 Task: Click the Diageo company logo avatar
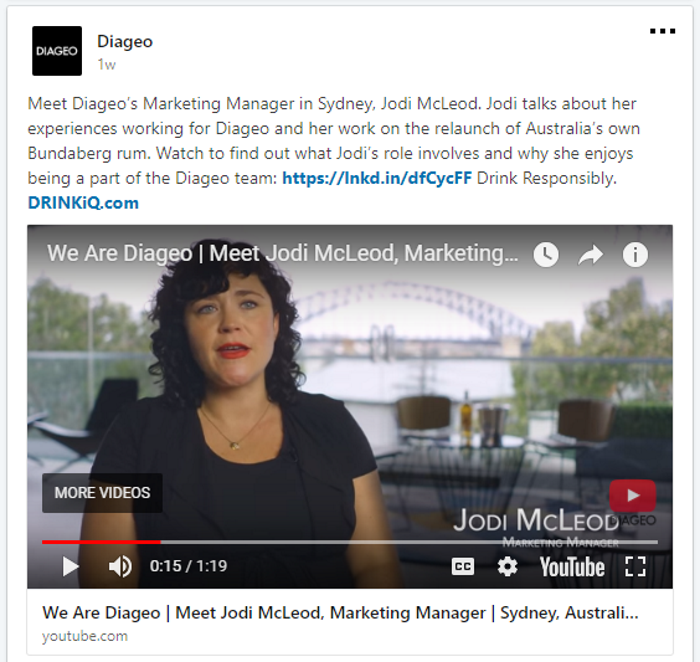pos(57,51)
